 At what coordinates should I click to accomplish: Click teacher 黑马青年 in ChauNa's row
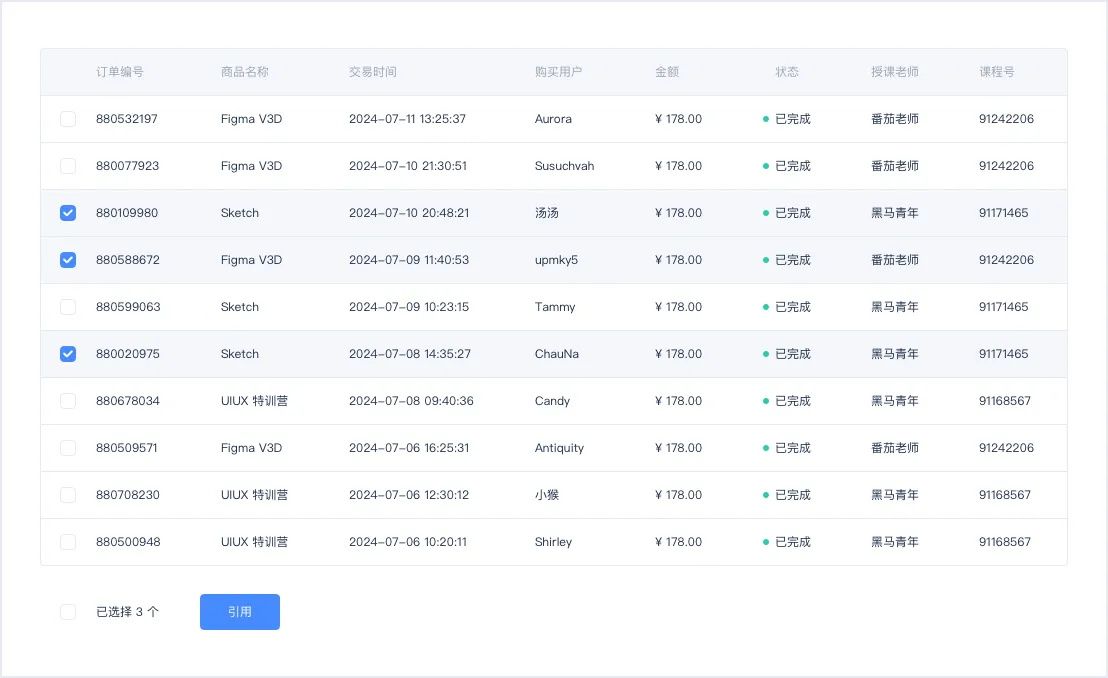coord(895,354)
